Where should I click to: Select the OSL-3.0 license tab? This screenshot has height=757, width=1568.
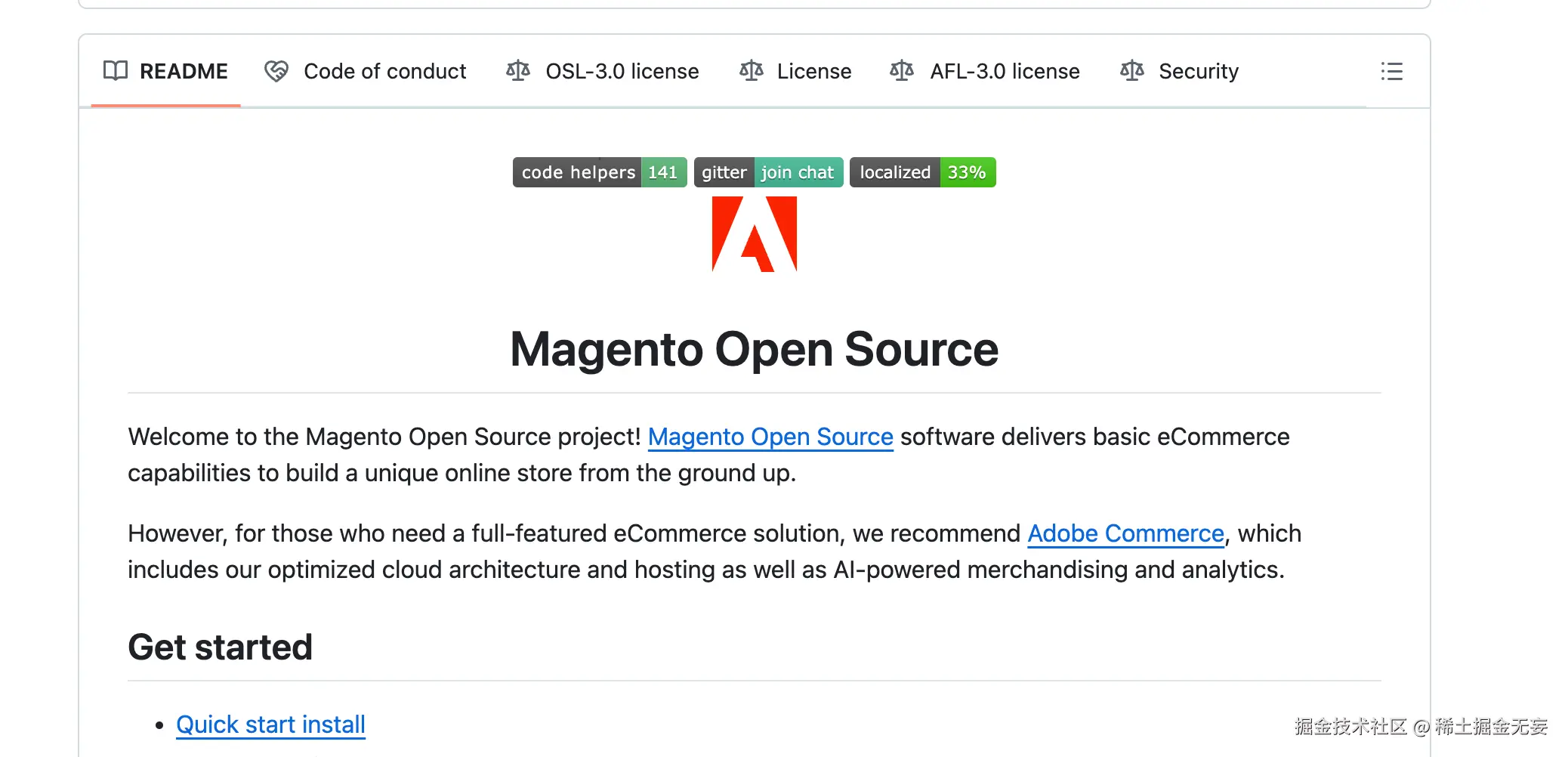click(622, 71)
